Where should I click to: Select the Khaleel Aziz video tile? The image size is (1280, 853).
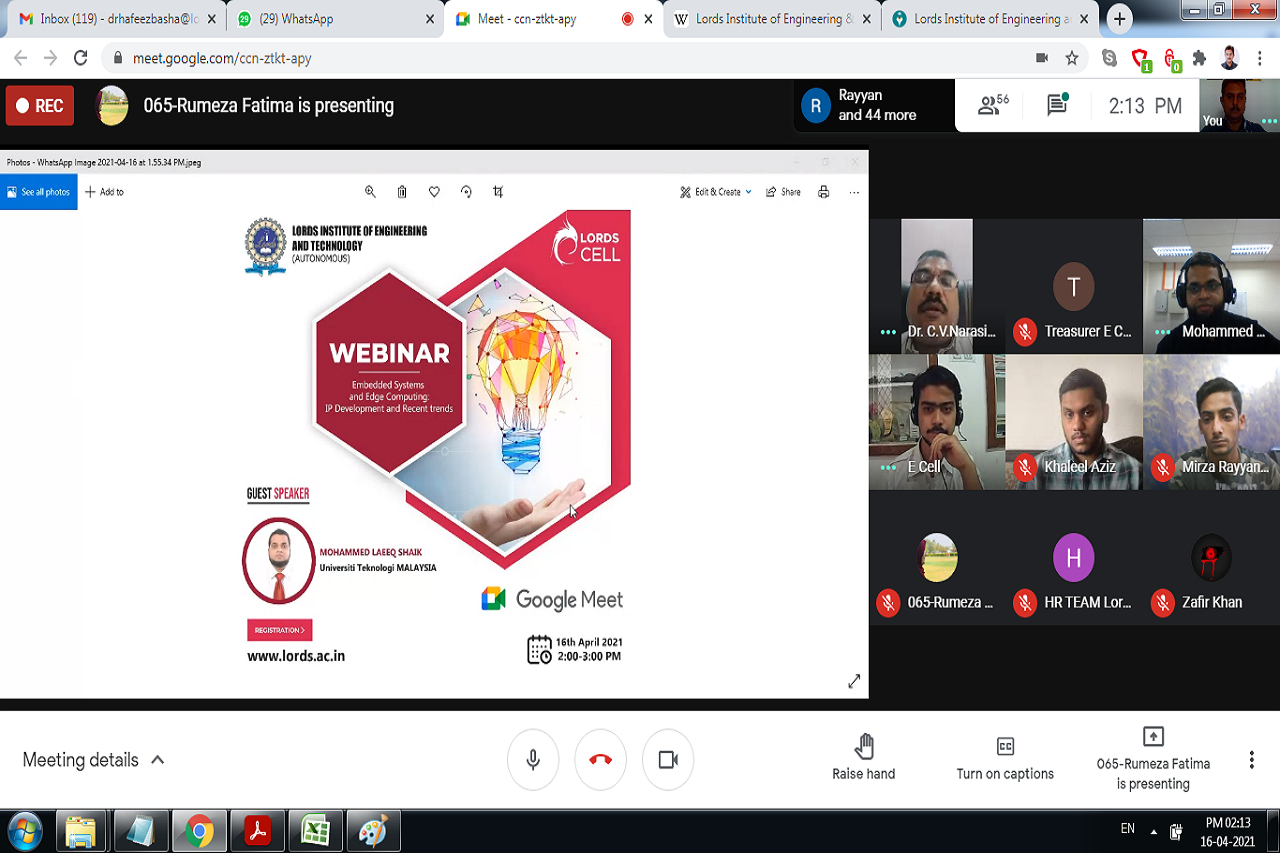[x=1073, y=420]
